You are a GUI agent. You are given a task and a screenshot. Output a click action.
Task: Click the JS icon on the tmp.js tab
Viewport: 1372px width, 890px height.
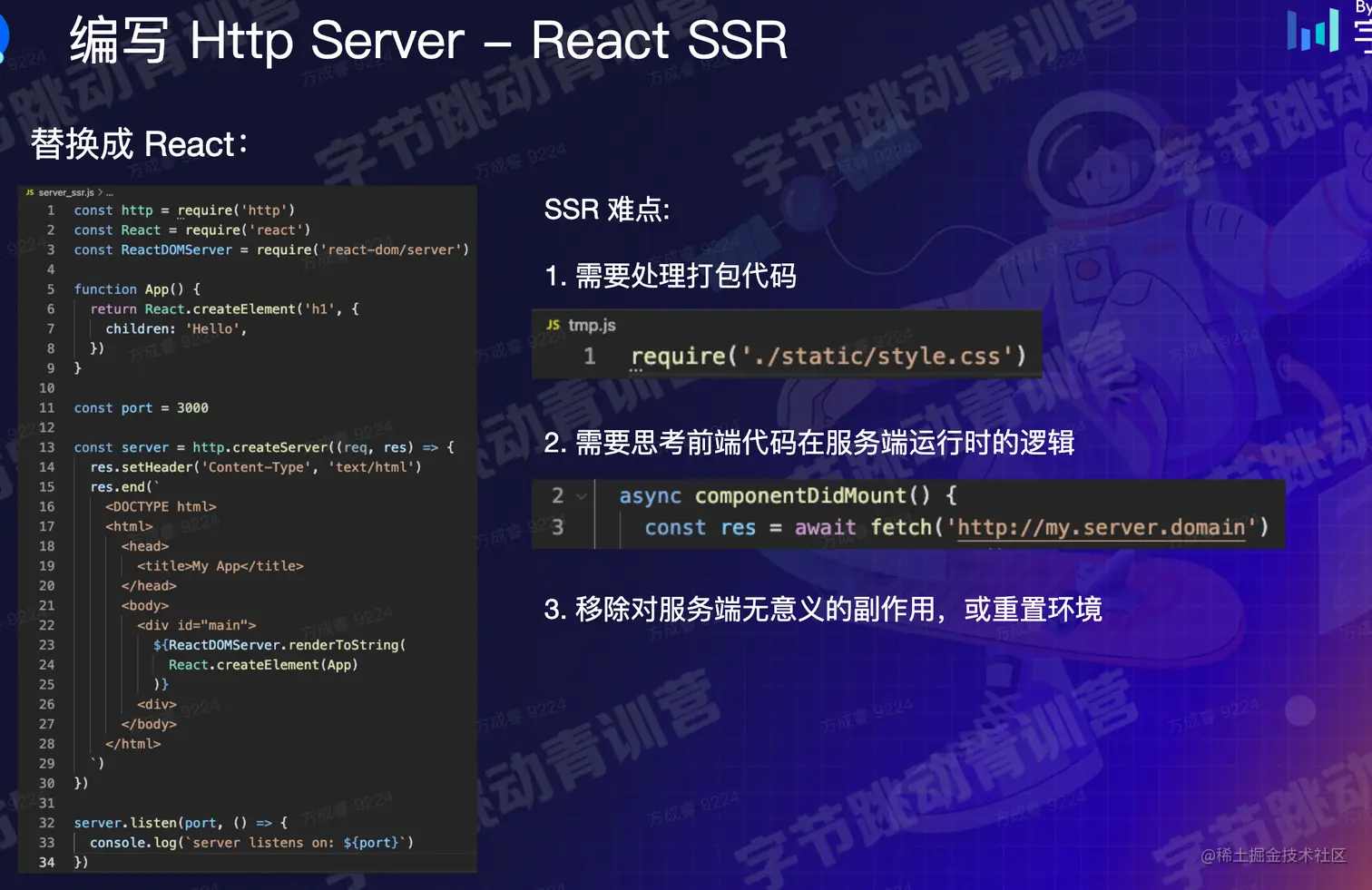pyautogui.click(x=553, y=325)
